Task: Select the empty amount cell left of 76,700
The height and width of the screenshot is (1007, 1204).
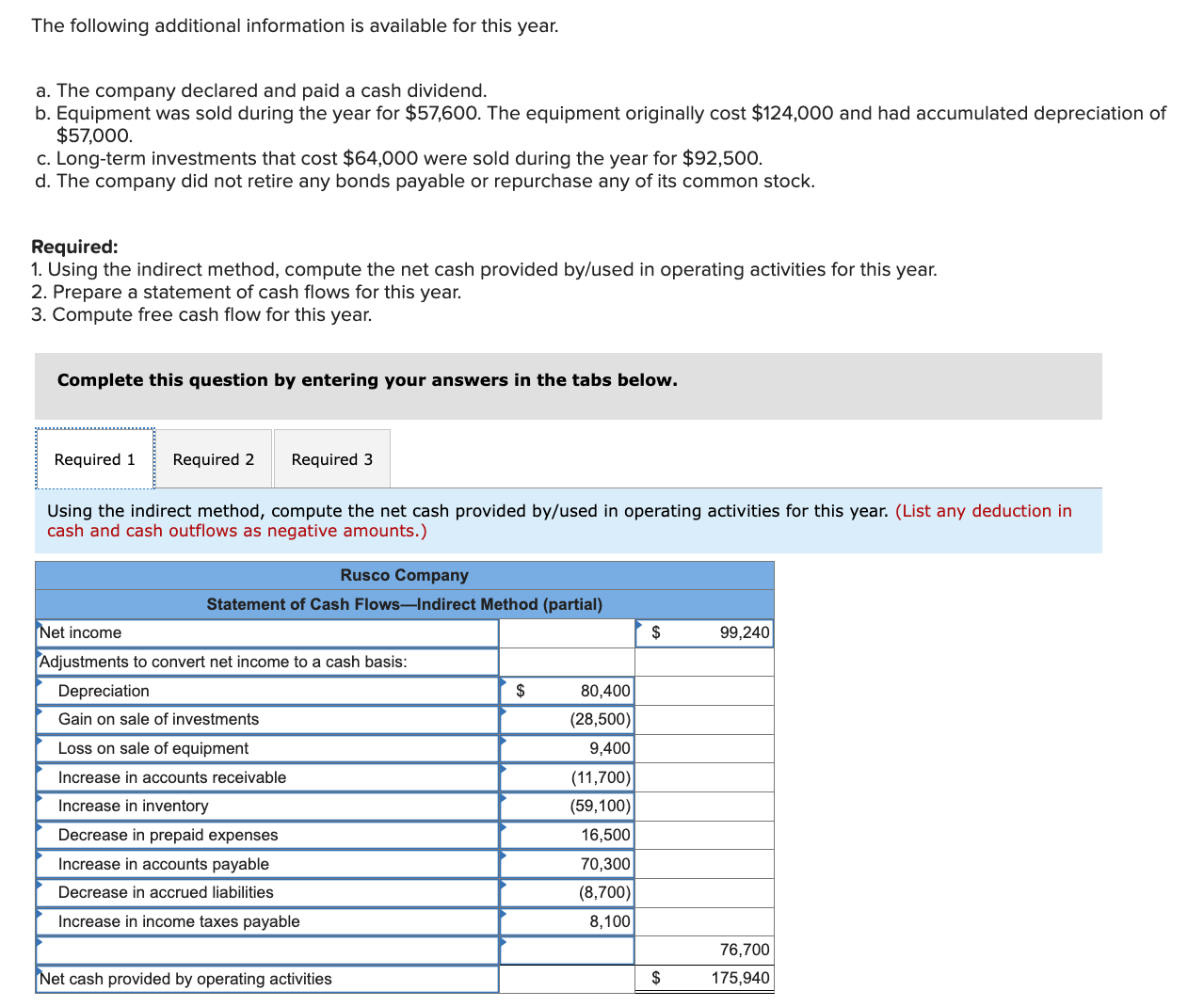Action: click(x=568, y=951)
